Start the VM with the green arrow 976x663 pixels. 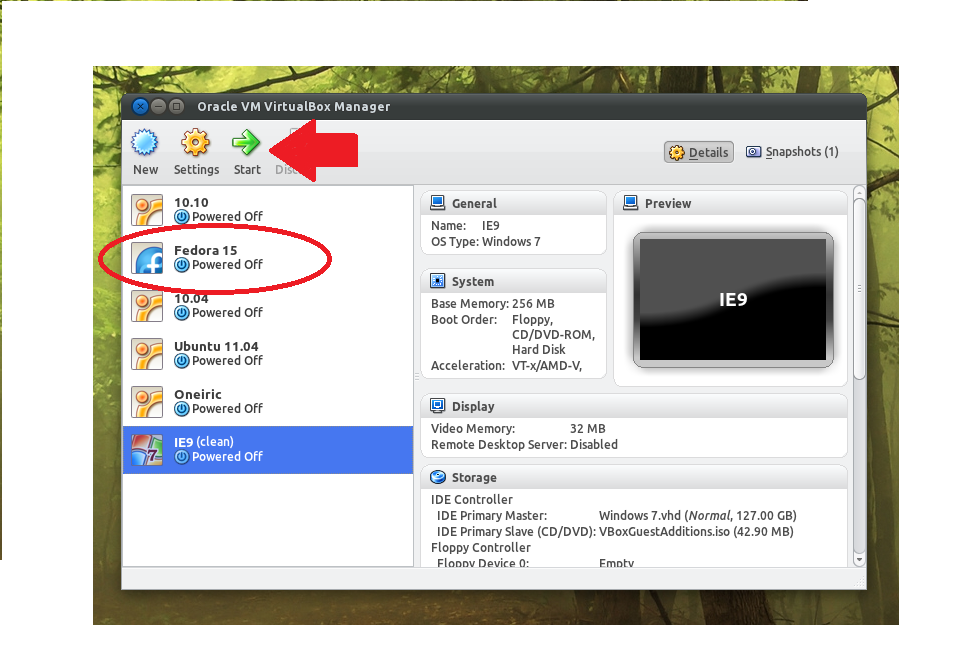pyautogui.click(x=246, y=143)
